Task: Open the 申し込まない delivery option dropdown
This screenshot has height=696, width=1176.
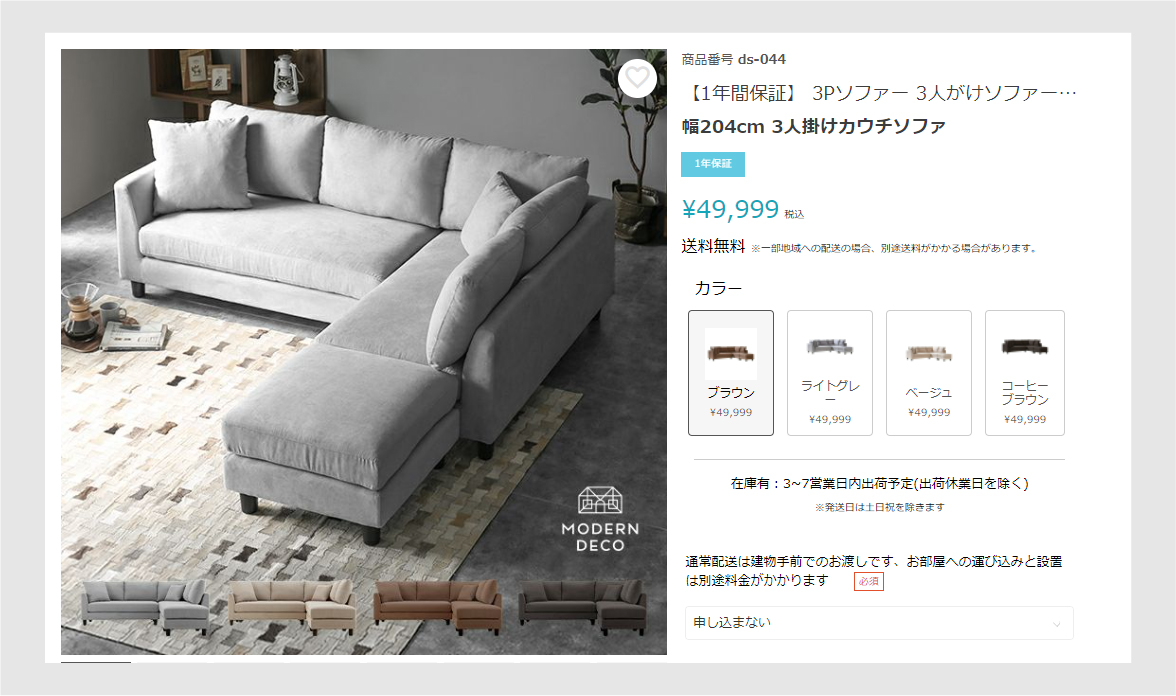Action: [x=879, y=622]
